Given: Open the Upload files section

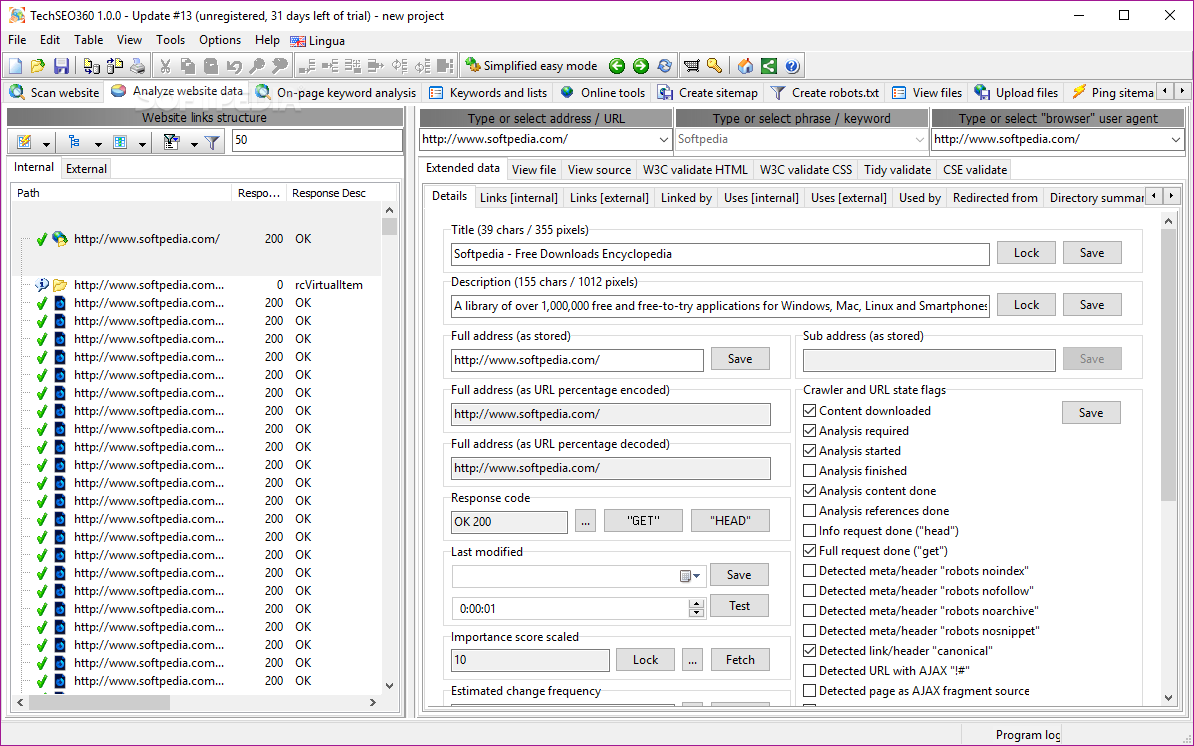Looking at the screenshot, I should coord(1016,92).
